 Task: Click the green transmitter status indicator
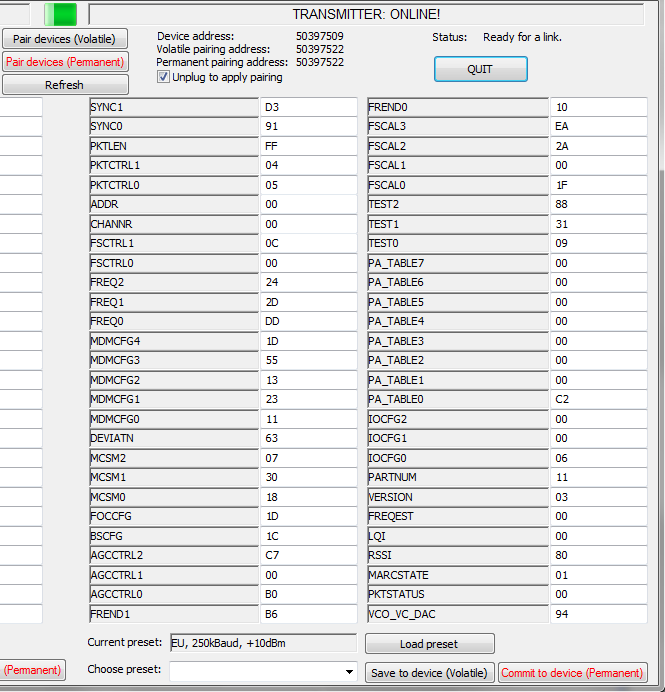click(60, 14)
